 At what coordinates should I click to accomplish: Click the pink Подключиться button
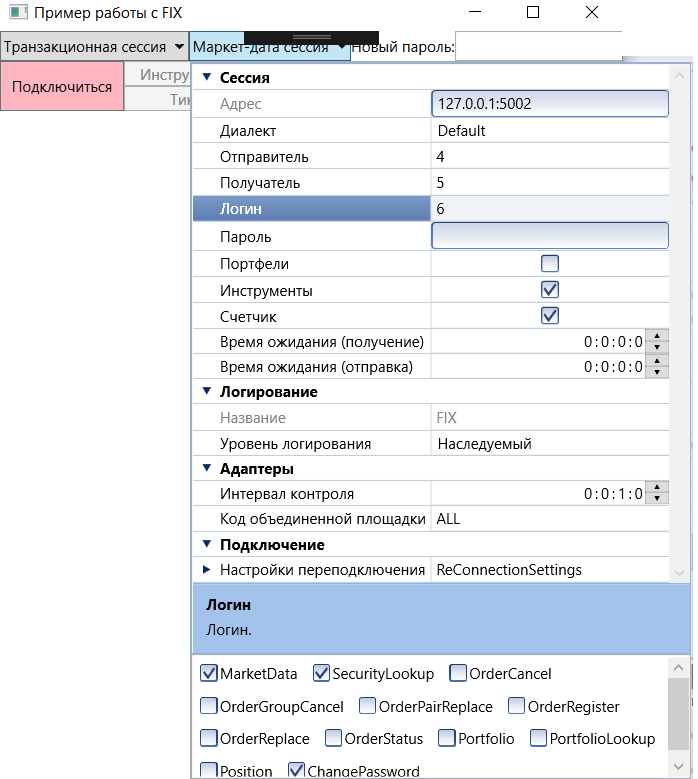click(x=62, y=86)
